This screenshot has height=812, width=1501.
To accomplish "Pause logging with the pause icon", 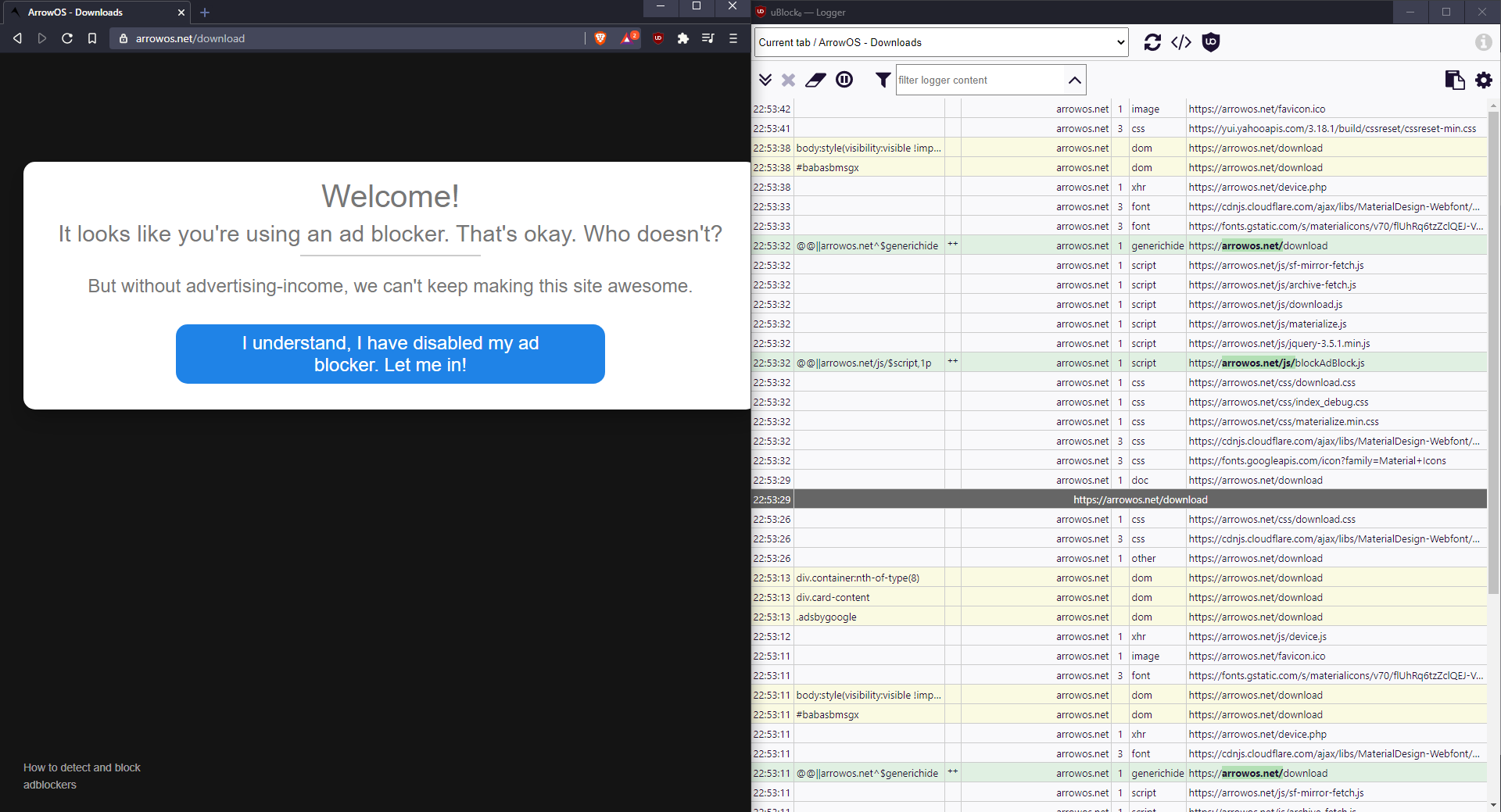I will click(x=844, y=79).
